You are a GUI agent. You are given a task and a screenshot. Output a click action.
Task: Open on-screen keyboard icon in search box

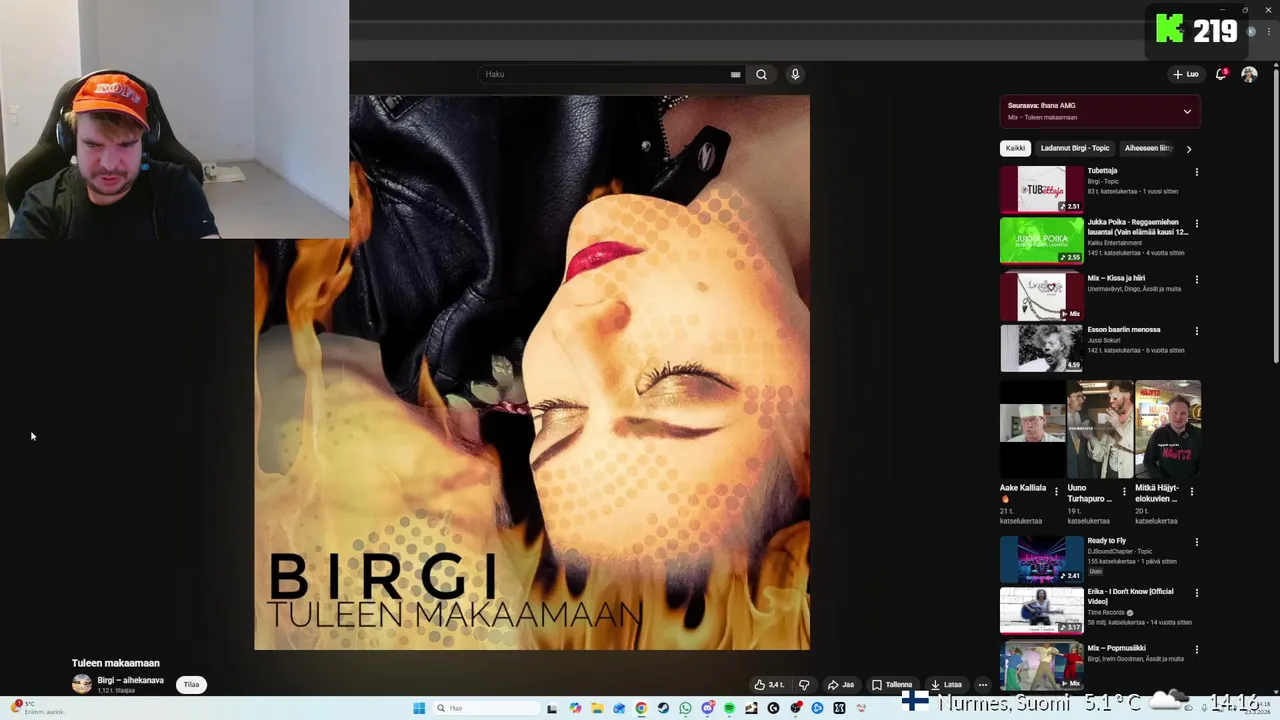coord(735,74)
